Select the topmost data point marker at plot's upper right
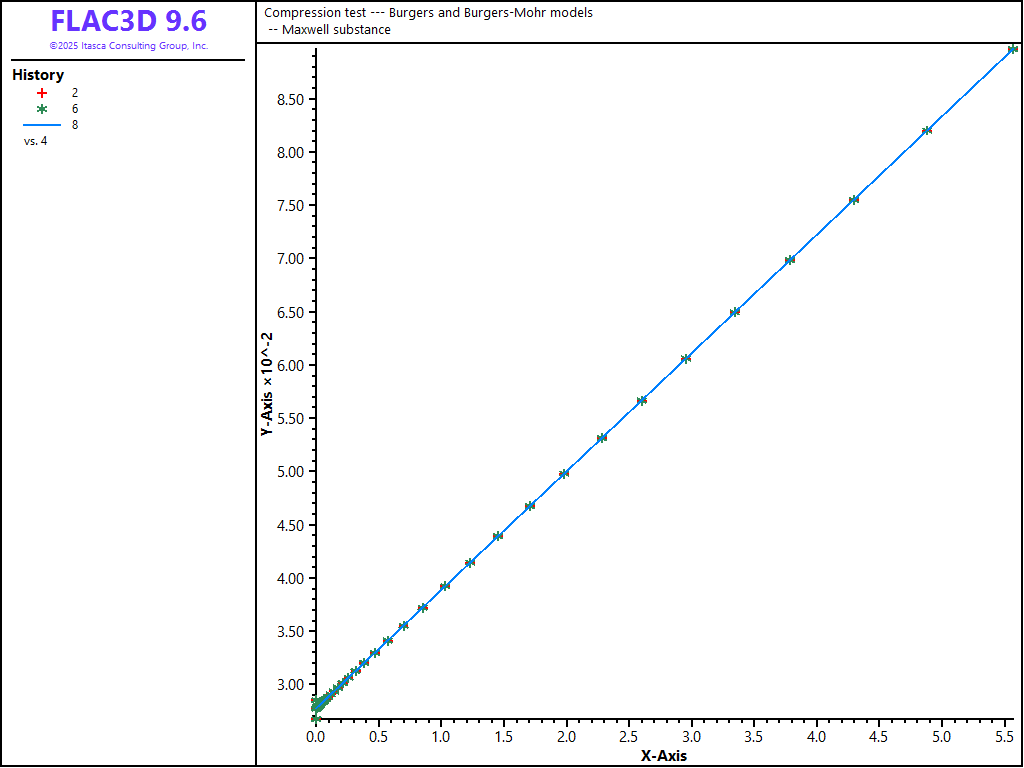 [1012, 49]
